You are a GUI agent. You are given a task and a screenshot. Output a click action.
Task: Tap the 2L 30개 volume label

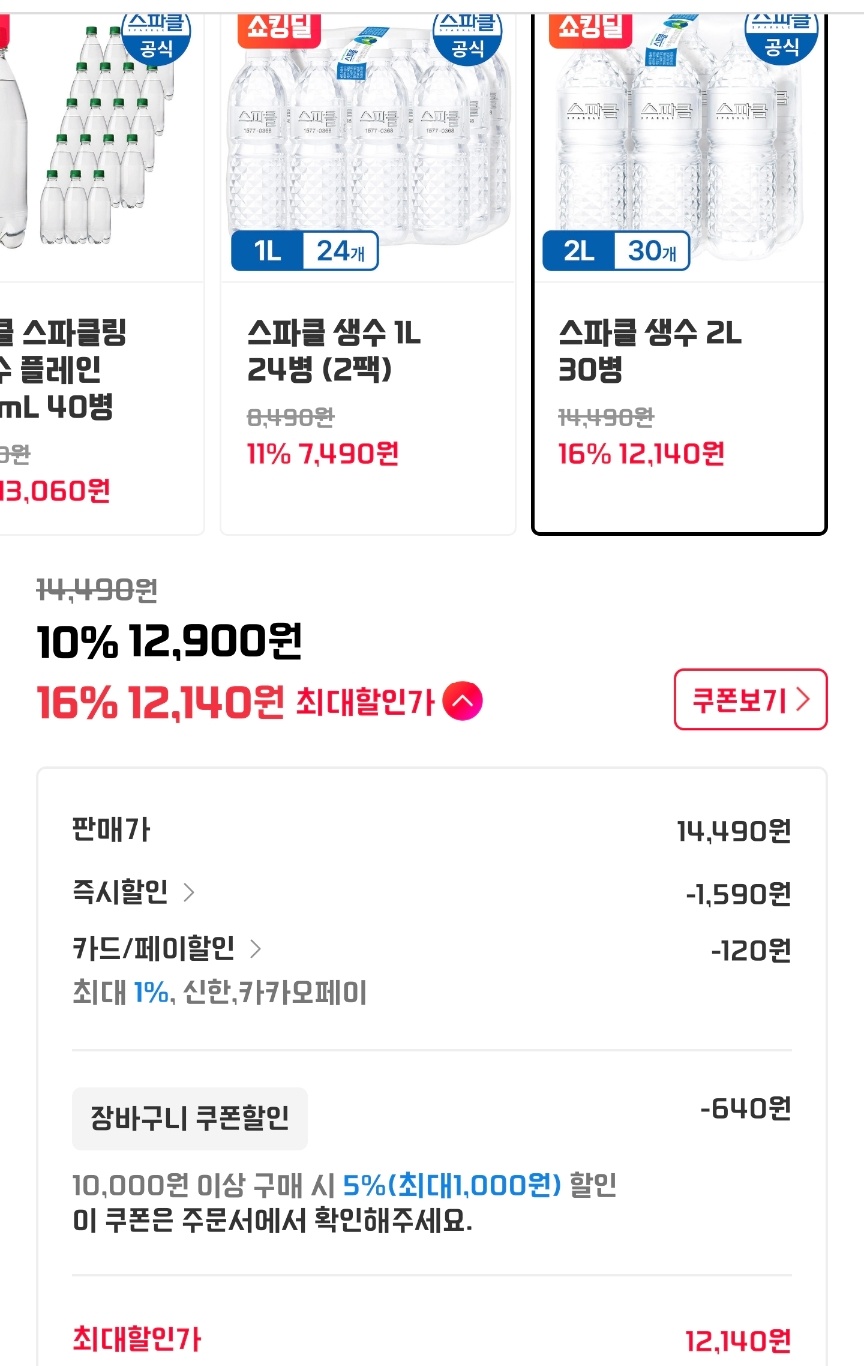point(617,251)
